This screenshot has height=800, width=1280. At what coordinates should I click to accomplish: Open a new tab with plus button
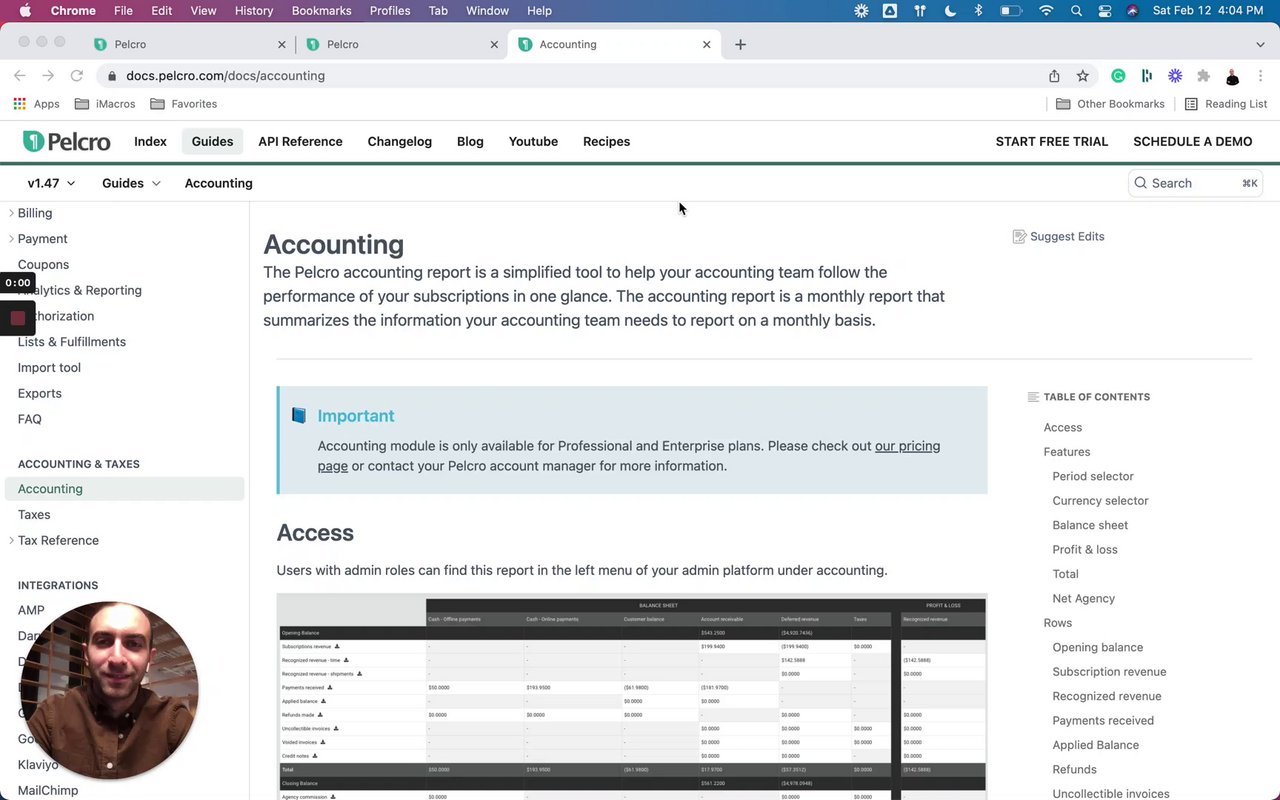coord(740,44)
